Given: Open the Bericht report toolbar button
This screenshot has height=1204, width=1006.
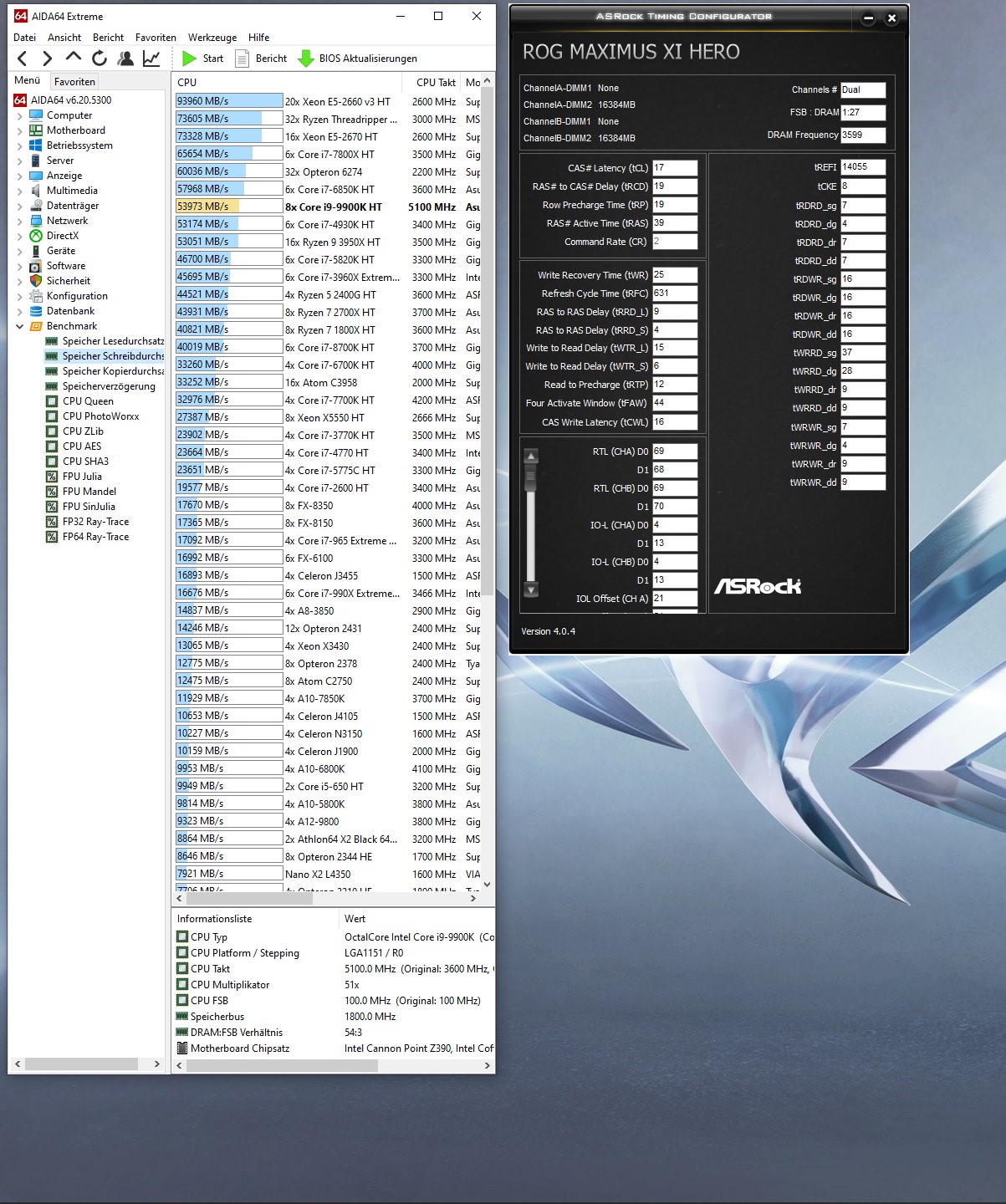Looking at the screenshot, I should coord(262,59).
